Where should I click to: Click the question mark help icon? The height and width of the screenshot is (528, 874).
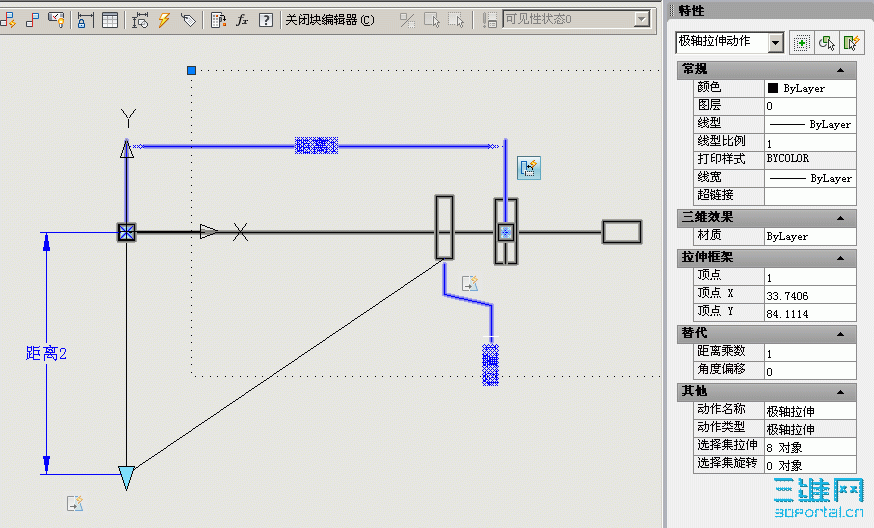pos(266,20)
